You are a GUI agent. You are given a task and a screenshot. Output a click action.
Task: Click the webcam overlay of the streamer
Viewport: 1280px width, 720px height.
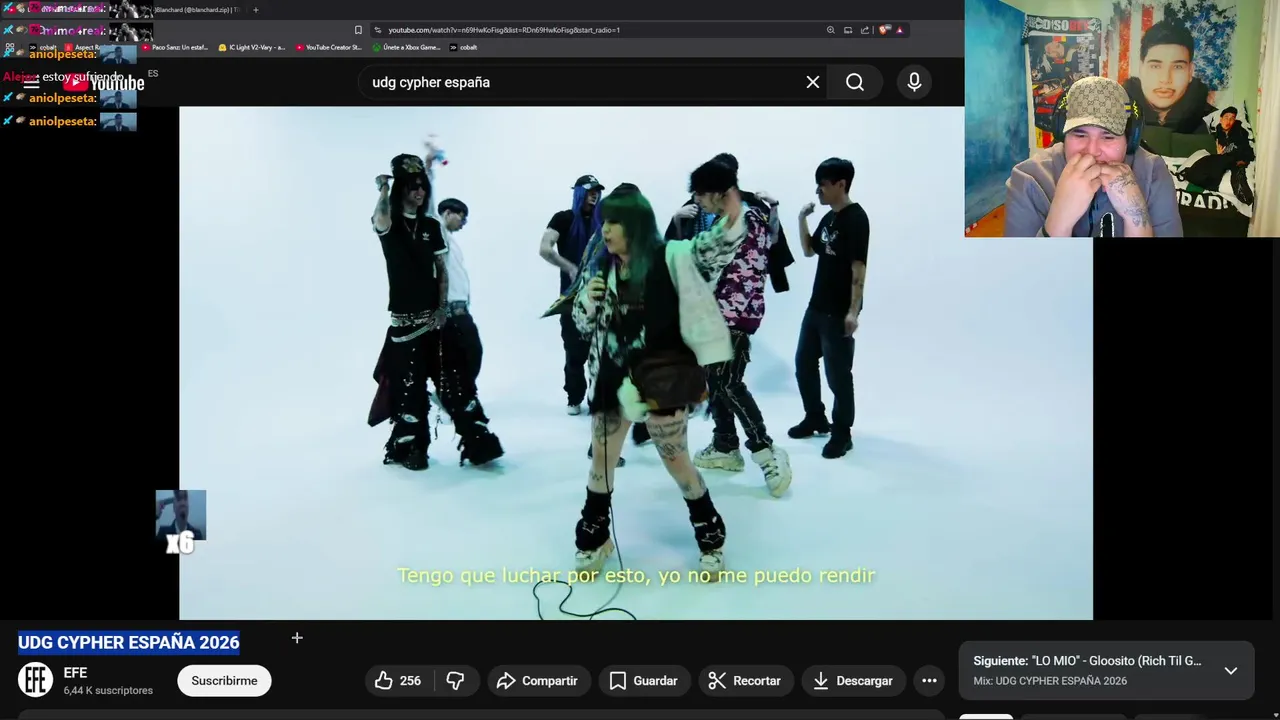(x=1122, y=118)
